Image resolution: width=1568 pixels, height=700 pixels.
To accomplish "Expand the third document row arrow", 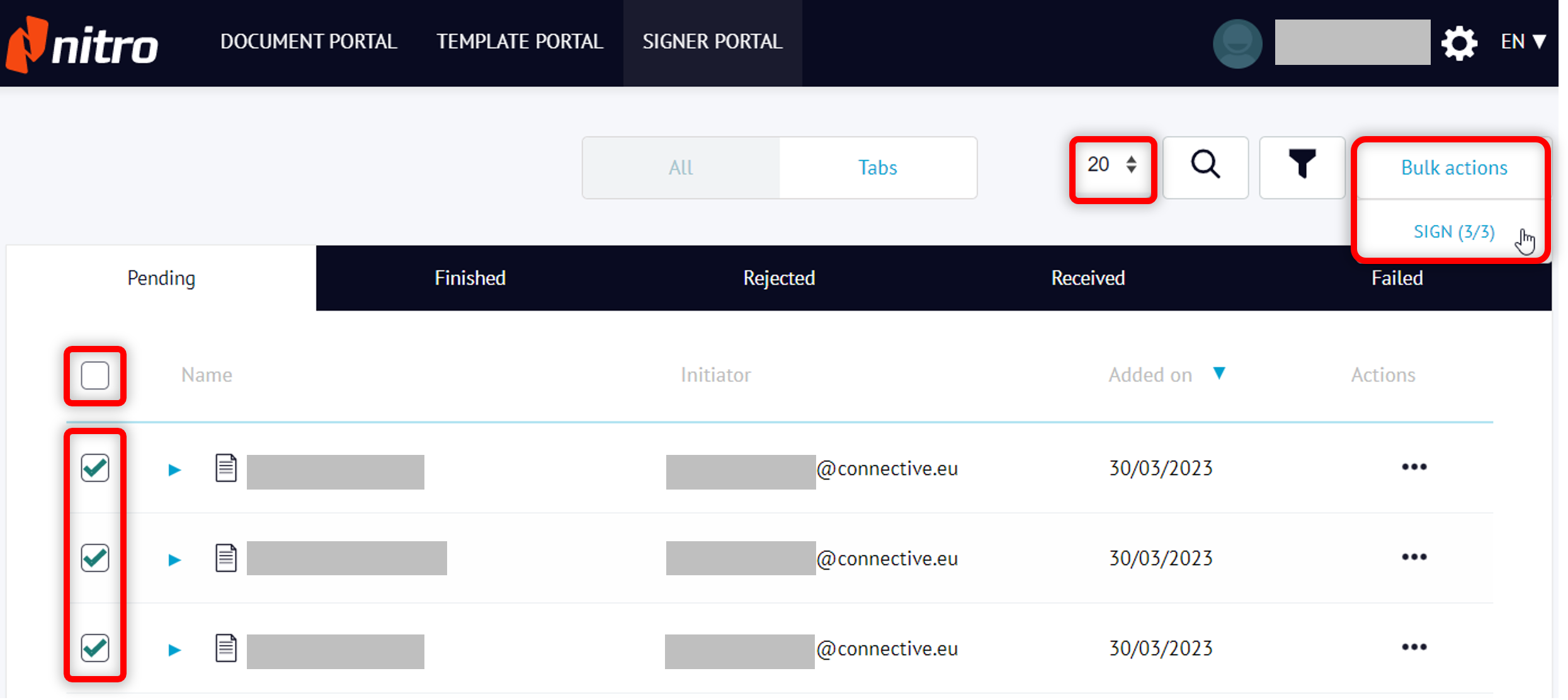I will pos(174,650).
